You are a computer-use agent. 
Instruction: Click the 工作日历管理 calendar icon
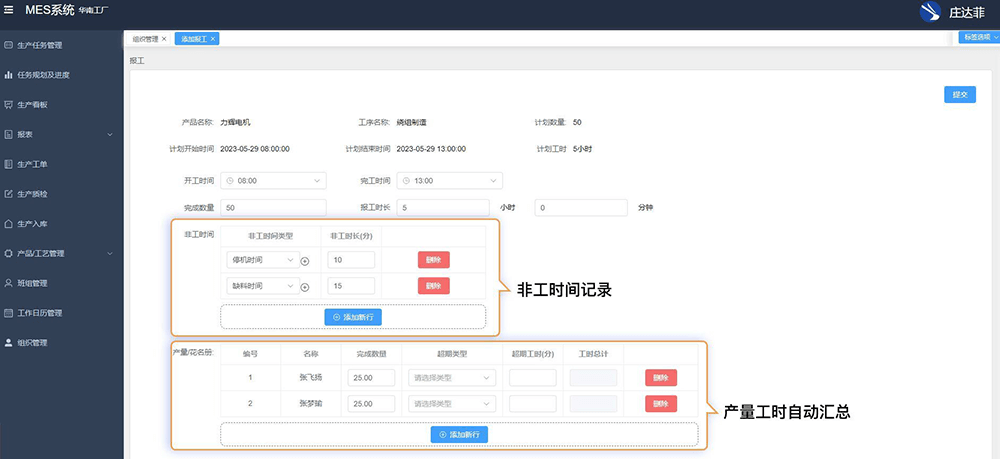pos(8,313)
